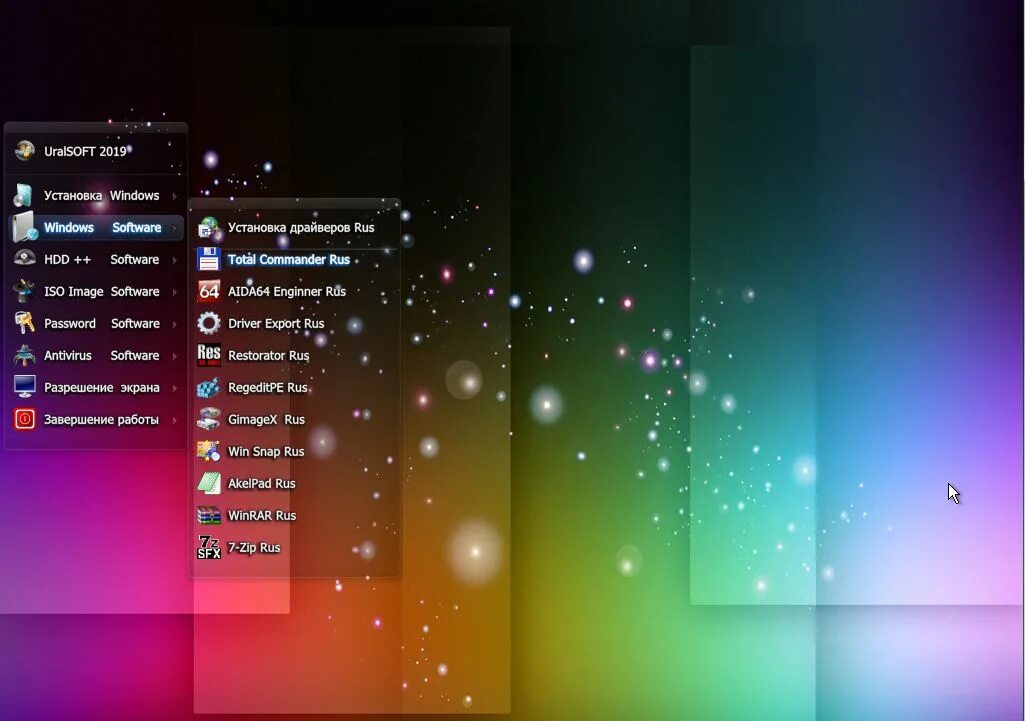Launch GimageX Rus
The width and height of the screenshot is (1025, 721).
pyautogui.click(x=295, y=420)
